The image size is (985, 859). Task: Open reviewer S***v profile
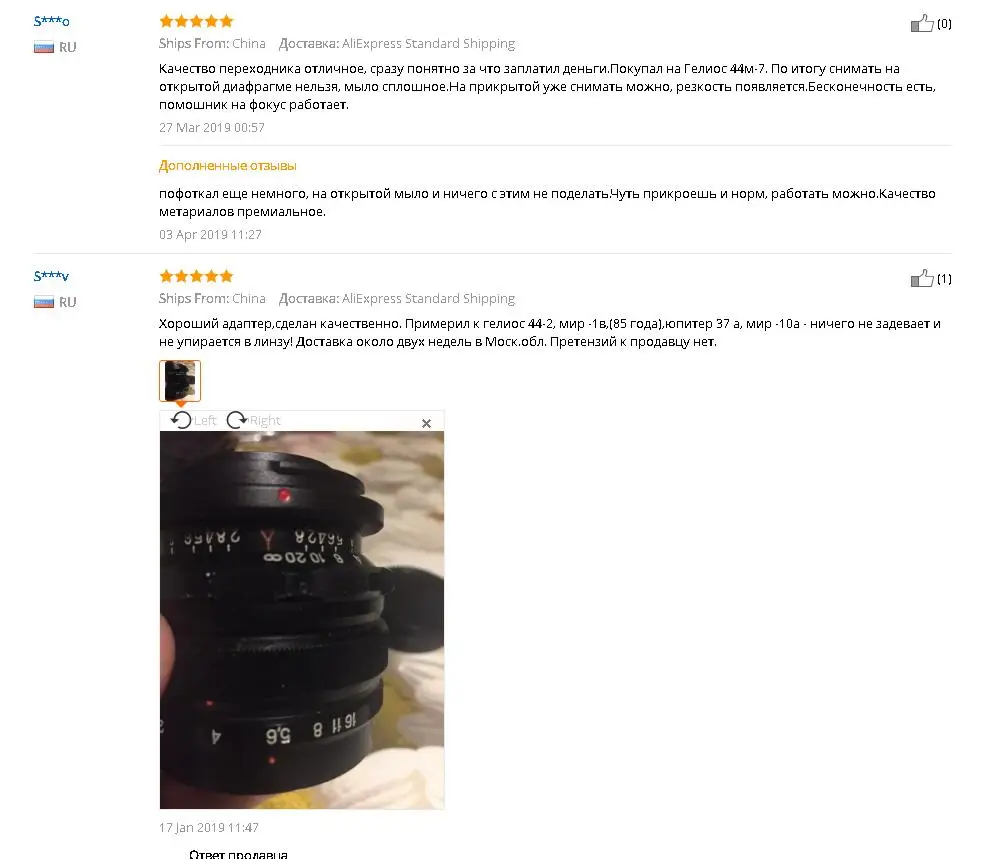pos(52,276)
